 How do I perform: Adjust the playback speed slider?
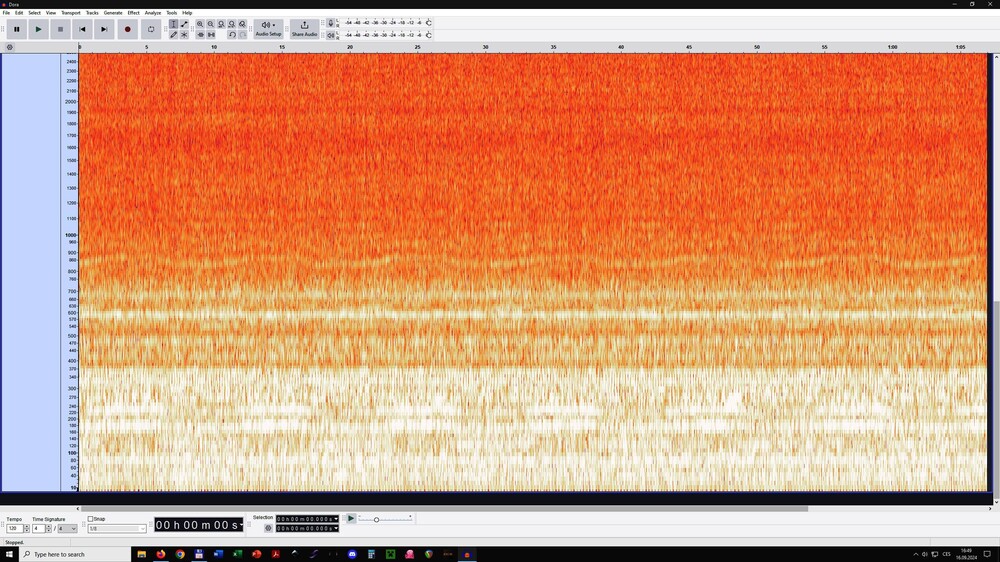point(377,519)
